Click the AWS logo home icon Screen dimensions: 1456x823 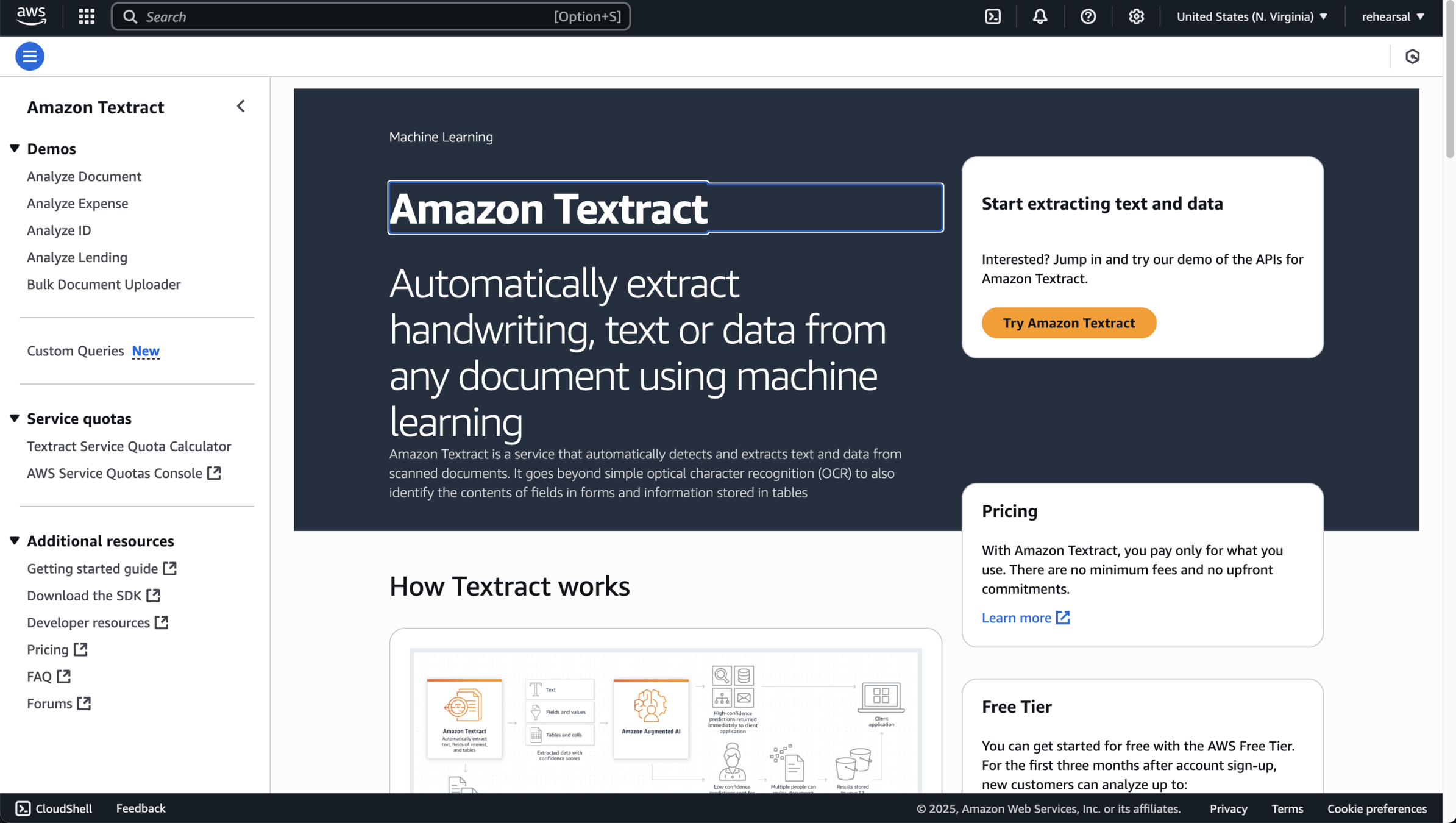pyautogui.click(x=31, y=16)
